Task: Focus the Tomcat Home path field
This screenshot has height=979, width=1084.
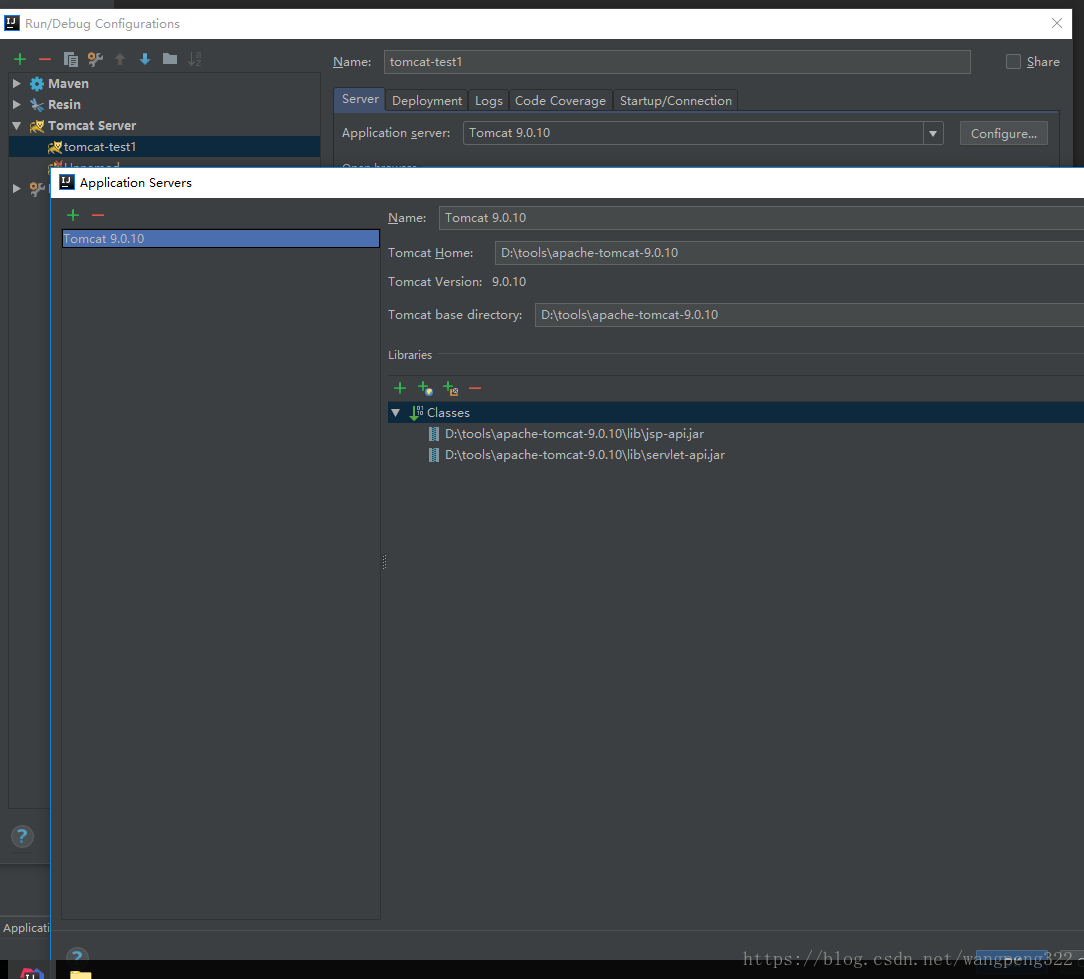Action: [789, 253]
